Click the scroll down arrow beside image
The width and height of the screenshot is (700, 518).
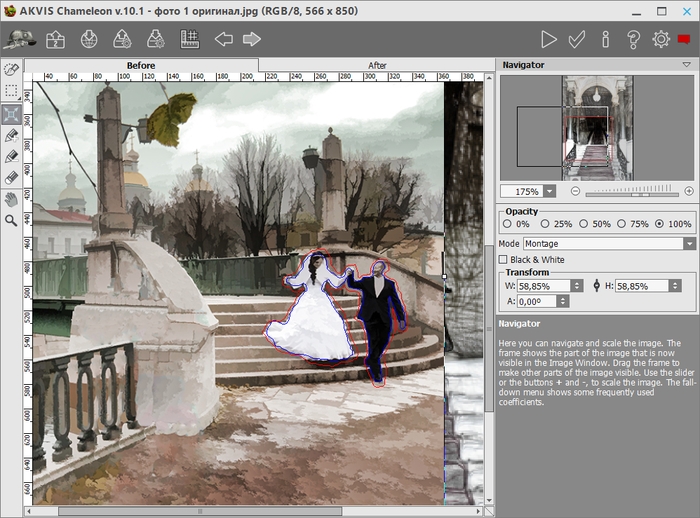(x=489, y=500)
